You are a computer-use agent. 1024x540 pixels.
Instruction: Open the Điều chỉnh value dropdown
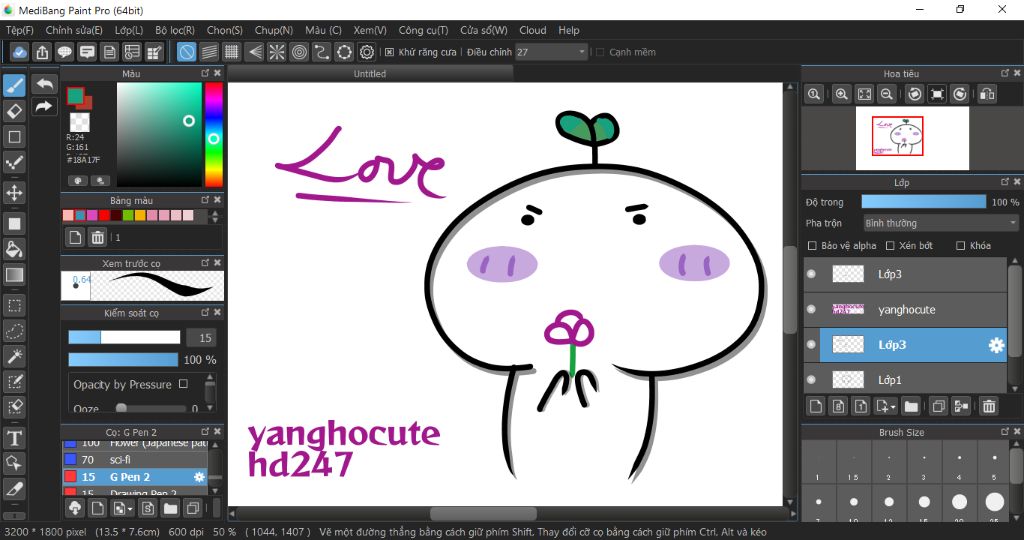click(552, 52)
